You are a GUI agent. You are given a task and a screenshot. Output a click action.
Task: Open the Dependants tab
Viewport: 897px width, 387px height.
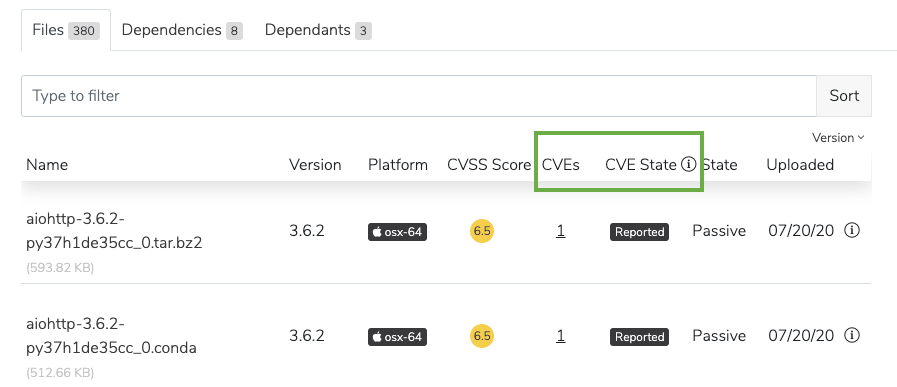[x=318, y=30]
